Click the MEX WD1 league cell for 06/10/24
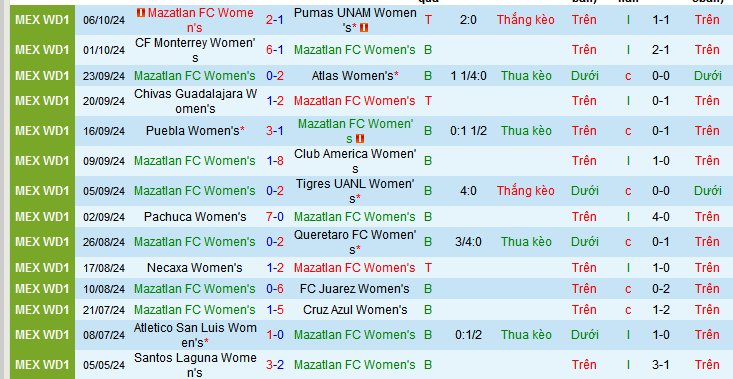The height and width of the screenshot is (379, 733). click(42, 20)
